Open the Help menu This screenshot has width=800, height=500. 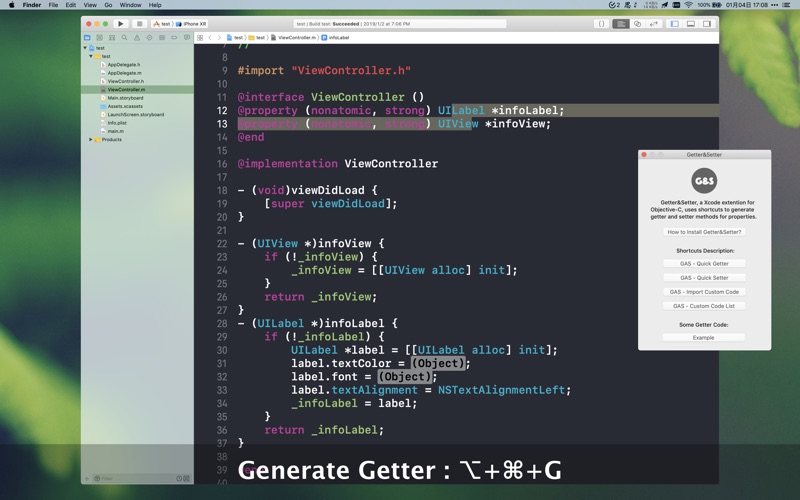click(155, 5)
